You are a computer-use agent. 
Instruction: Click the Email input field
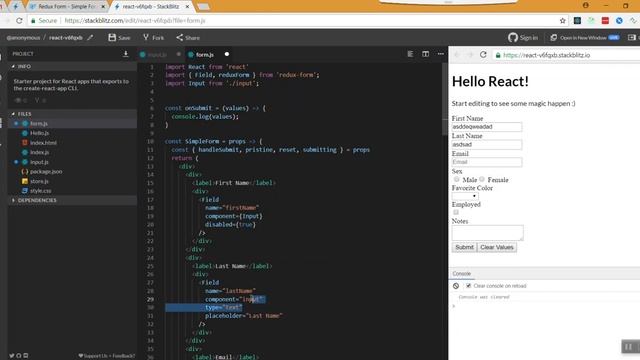487,162
